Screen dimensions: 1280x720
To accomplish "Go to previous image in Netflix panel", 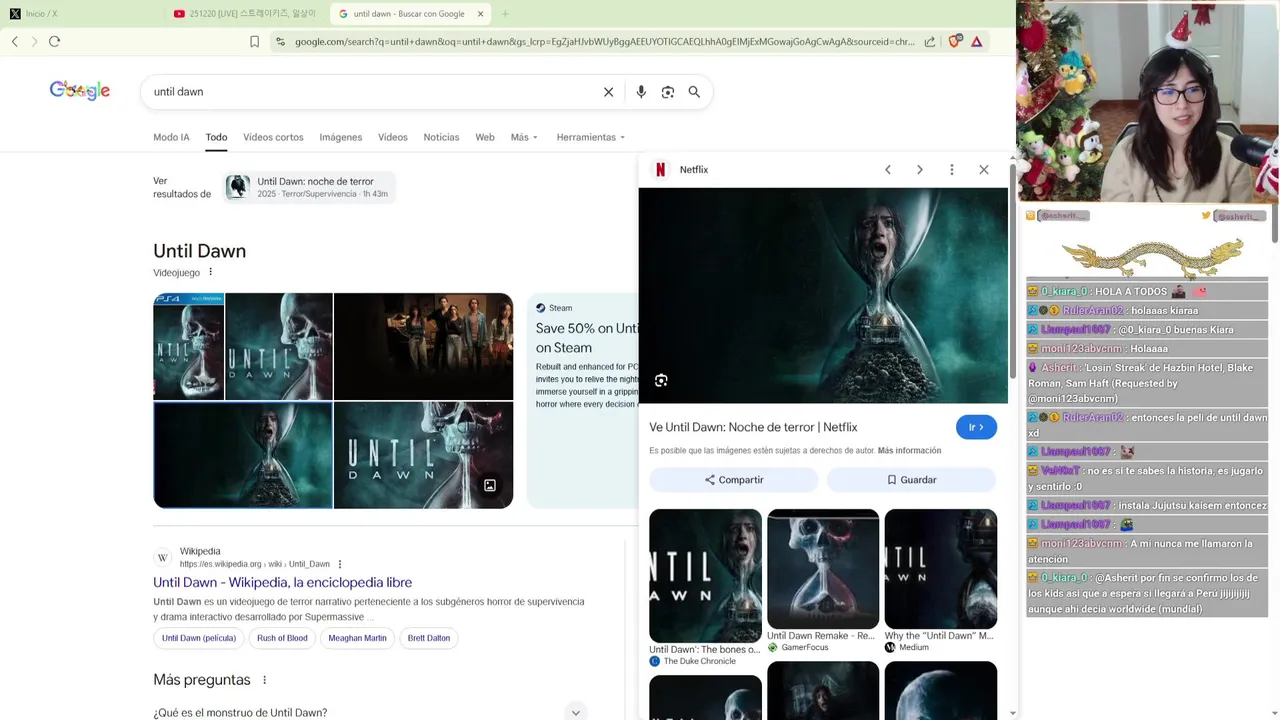I will 887,170.
